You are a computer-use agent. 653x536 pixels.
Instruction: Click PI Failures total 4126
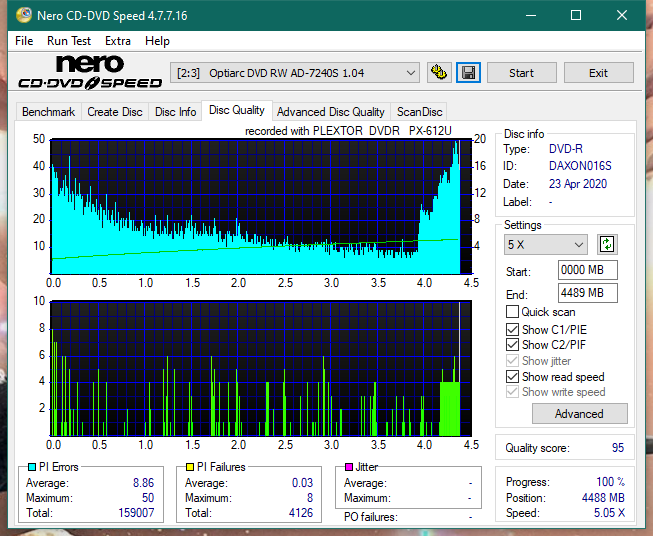[x=301, y=513]
